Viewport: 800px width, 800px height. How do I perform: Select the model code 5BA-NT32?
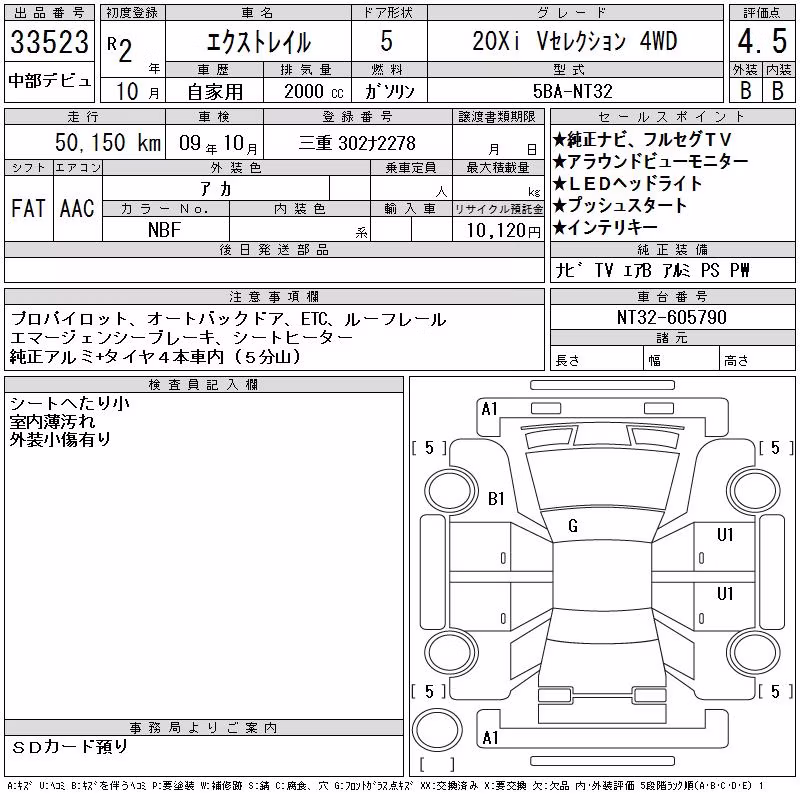(572, 91)
